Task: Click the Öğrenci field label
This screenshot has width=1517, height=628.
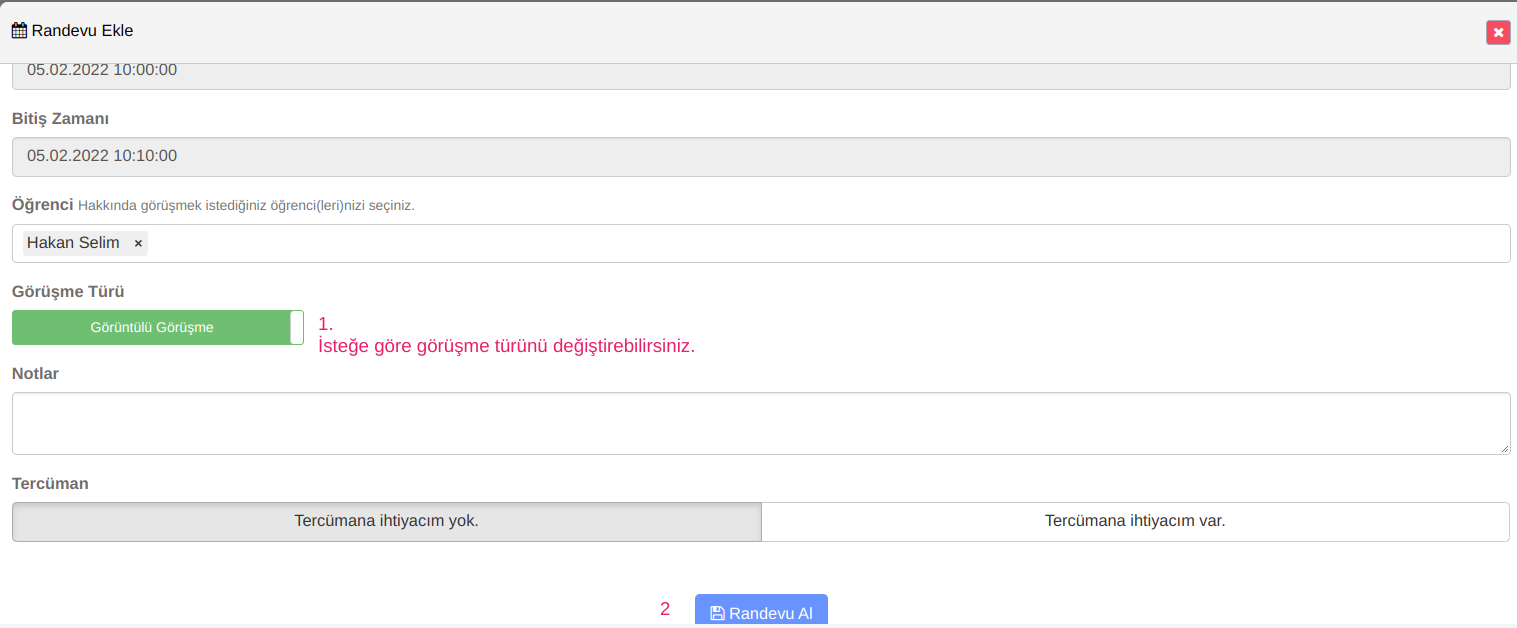Action: point(42,204)
